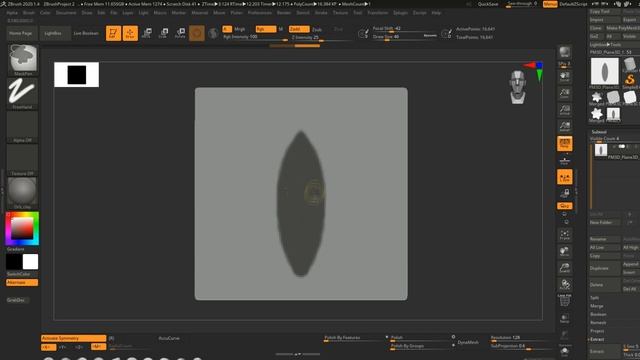The width and height of the screenshot is (640, 360).
Task: Toggle the Perspective icon
Action: [x=564, y=143]
